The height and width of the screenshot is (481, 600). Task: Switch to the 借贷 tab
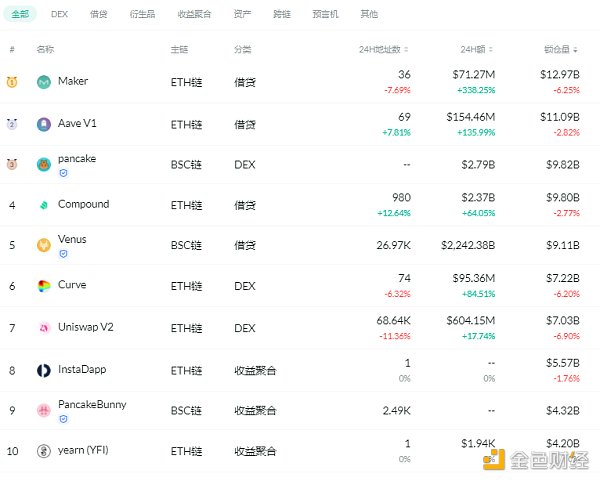tap(99, 14)
